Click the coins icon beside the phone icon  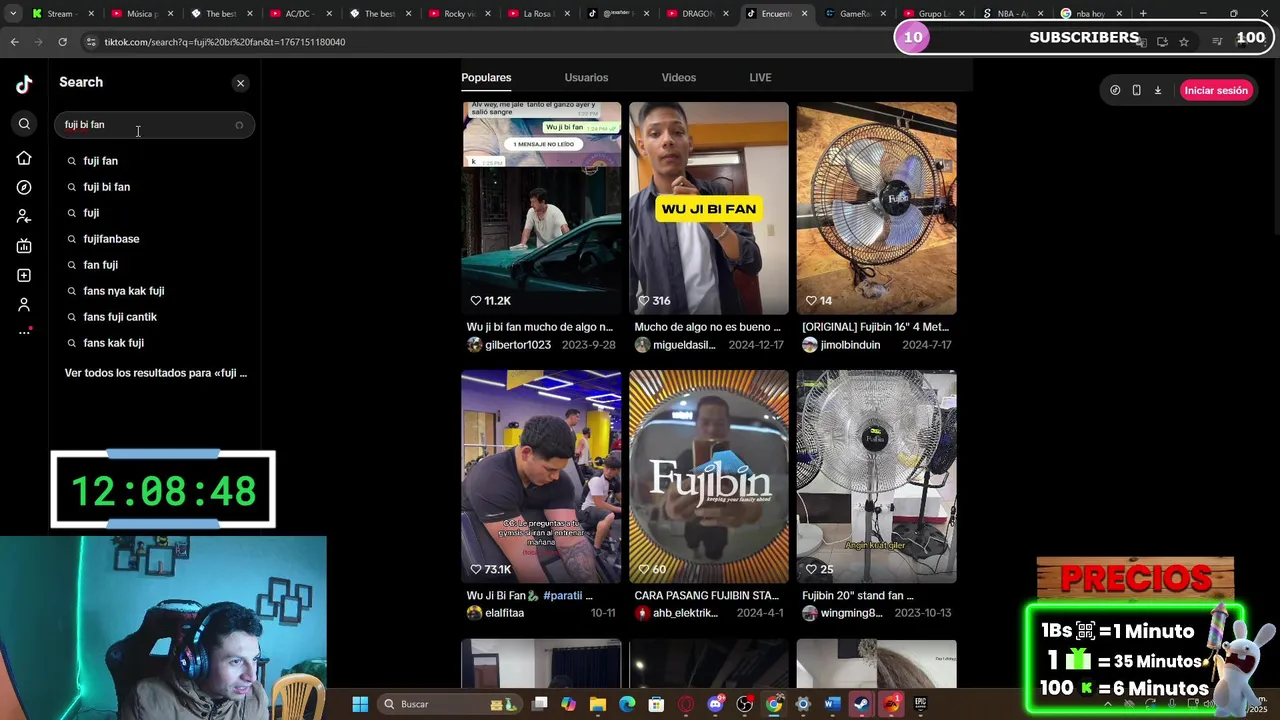(x=1115, y=90)
